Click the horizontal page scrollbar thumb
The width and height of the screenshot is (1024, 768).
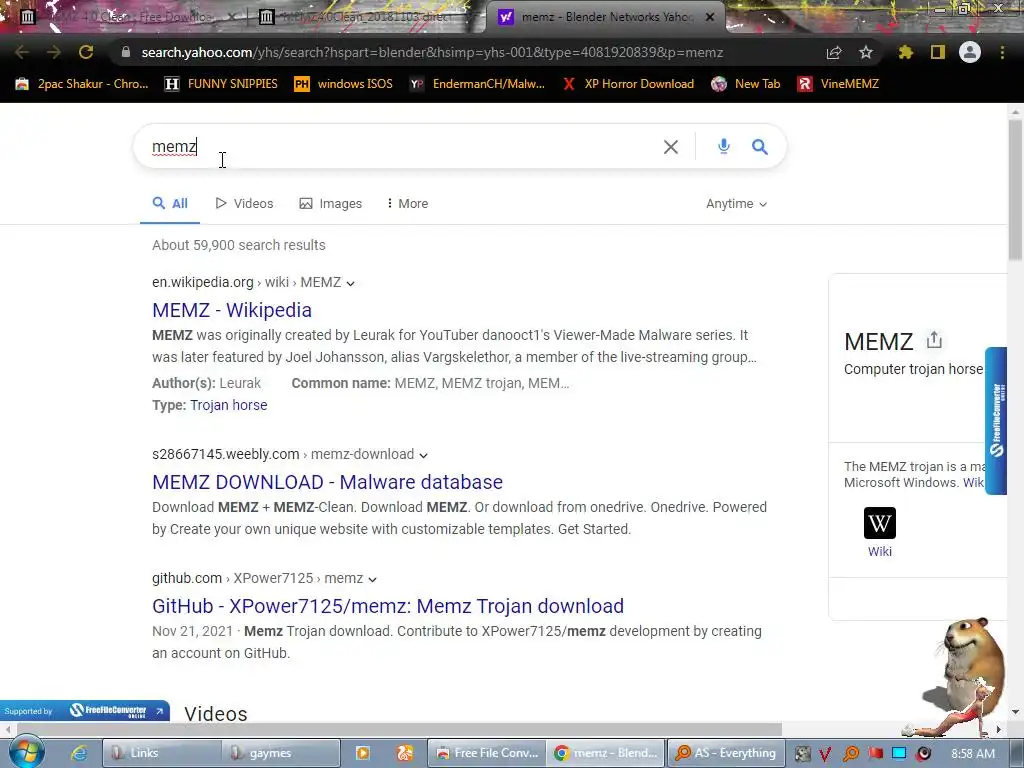tap(399, 729)
